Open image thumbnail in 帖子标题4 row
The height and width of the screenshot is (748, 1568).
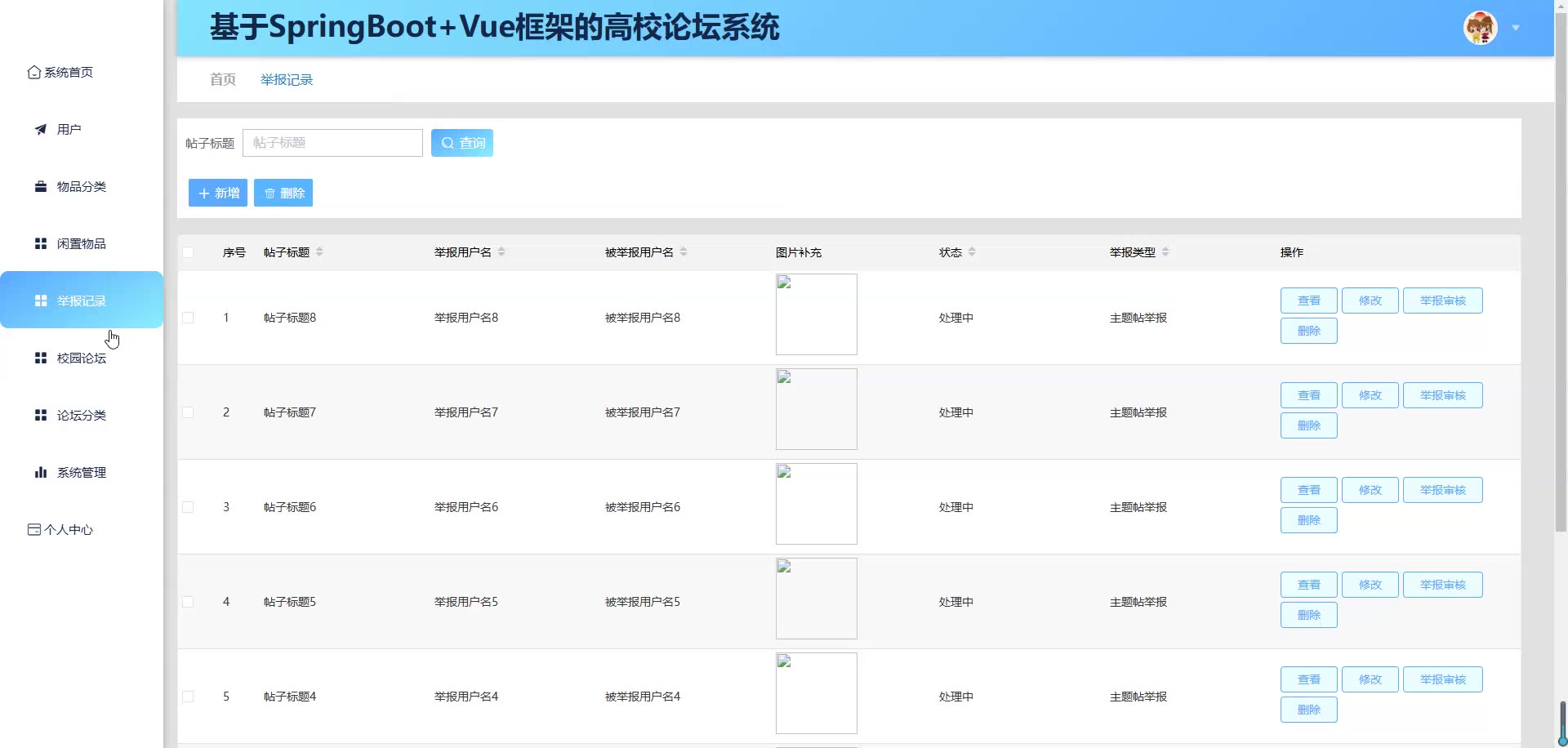817,693
